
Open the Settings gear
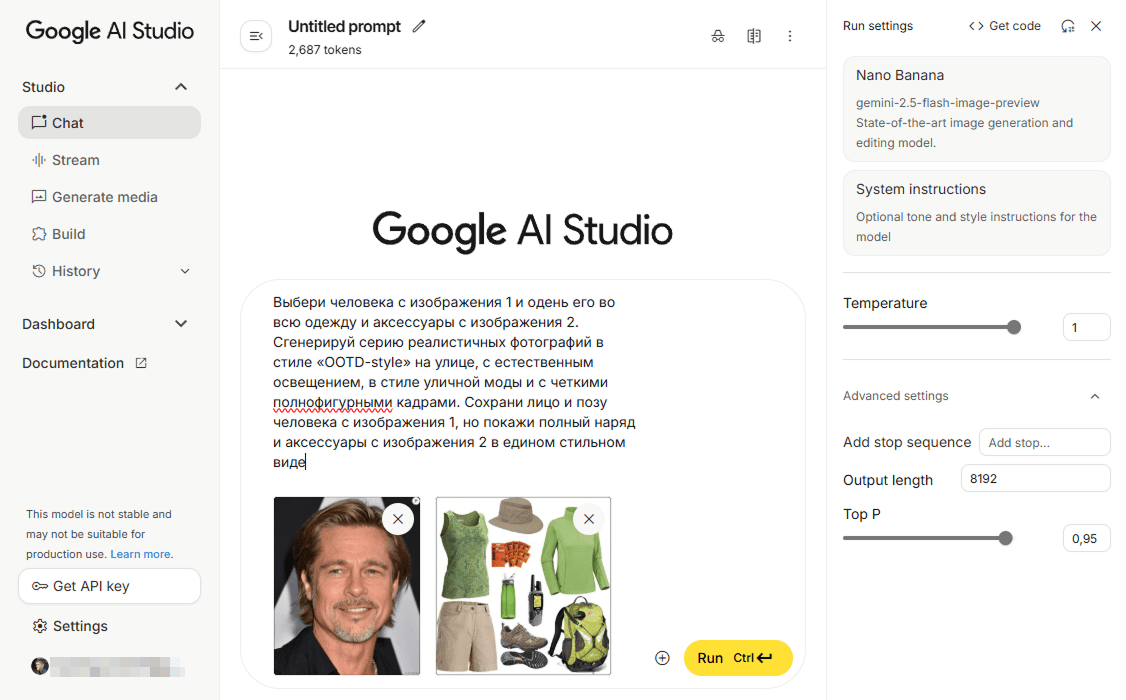point(70,625)
